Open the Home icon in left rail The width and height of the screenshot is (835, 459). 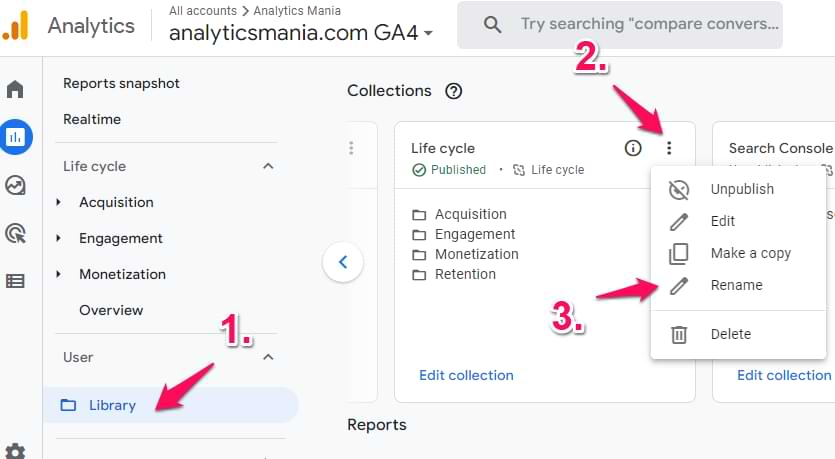click(15, 90)
